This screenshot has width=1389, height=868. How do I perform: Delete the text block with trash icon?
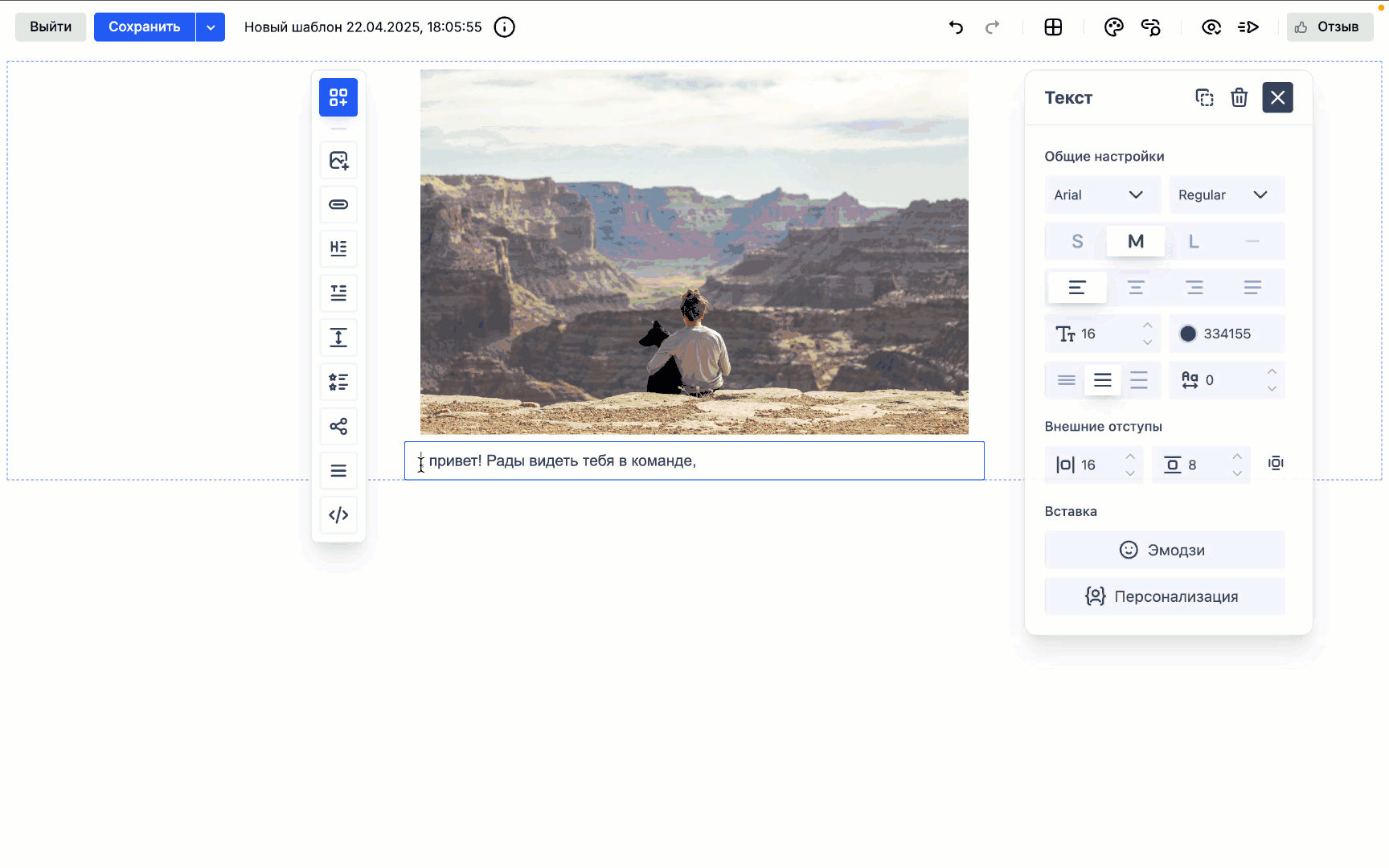[1239, 97]
